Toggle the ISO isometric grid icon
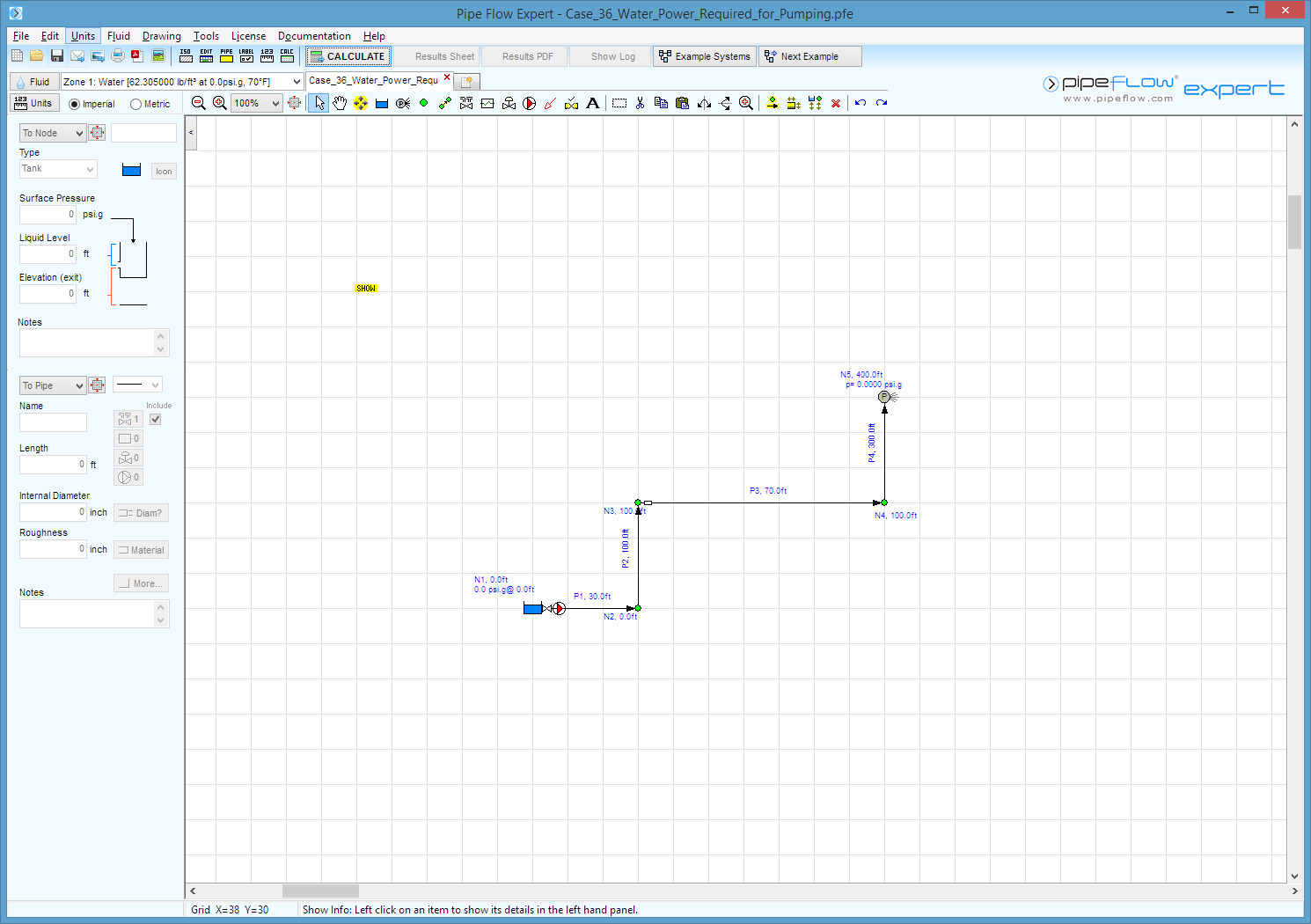 tap(186, 56)
